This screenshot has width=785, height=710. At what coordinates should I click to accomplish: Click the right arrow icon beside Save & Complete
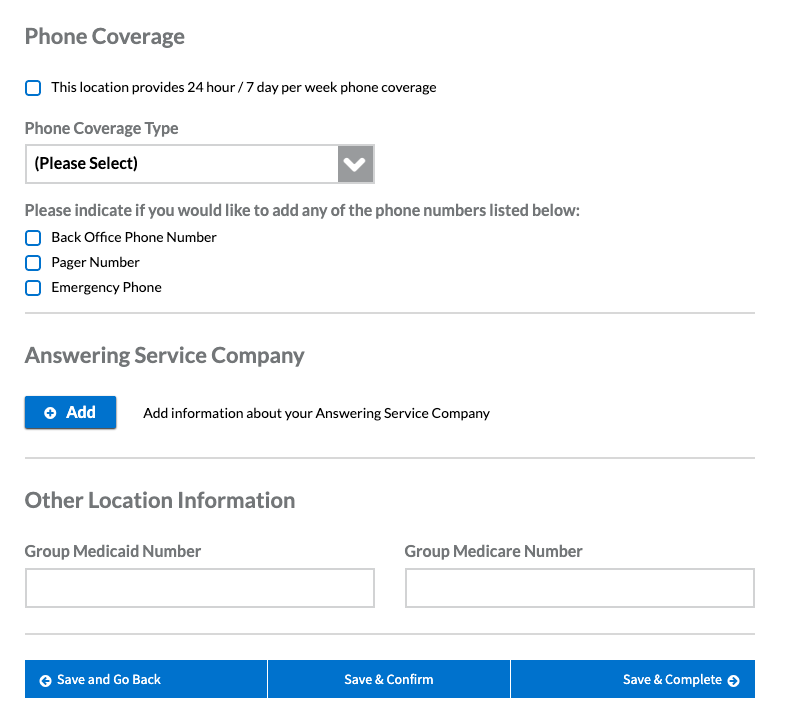(734, 680)
